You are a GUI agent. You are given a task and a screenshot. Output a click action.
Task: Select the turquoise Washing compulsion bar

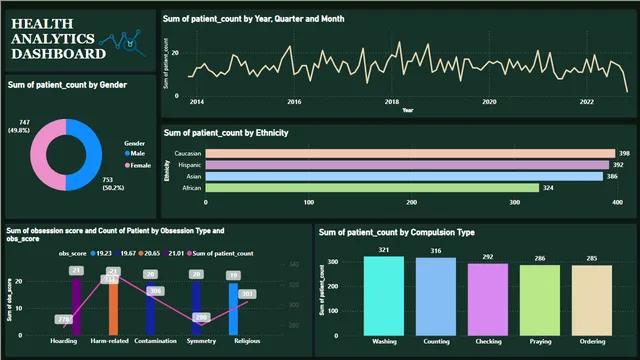[x=384, y=296]
